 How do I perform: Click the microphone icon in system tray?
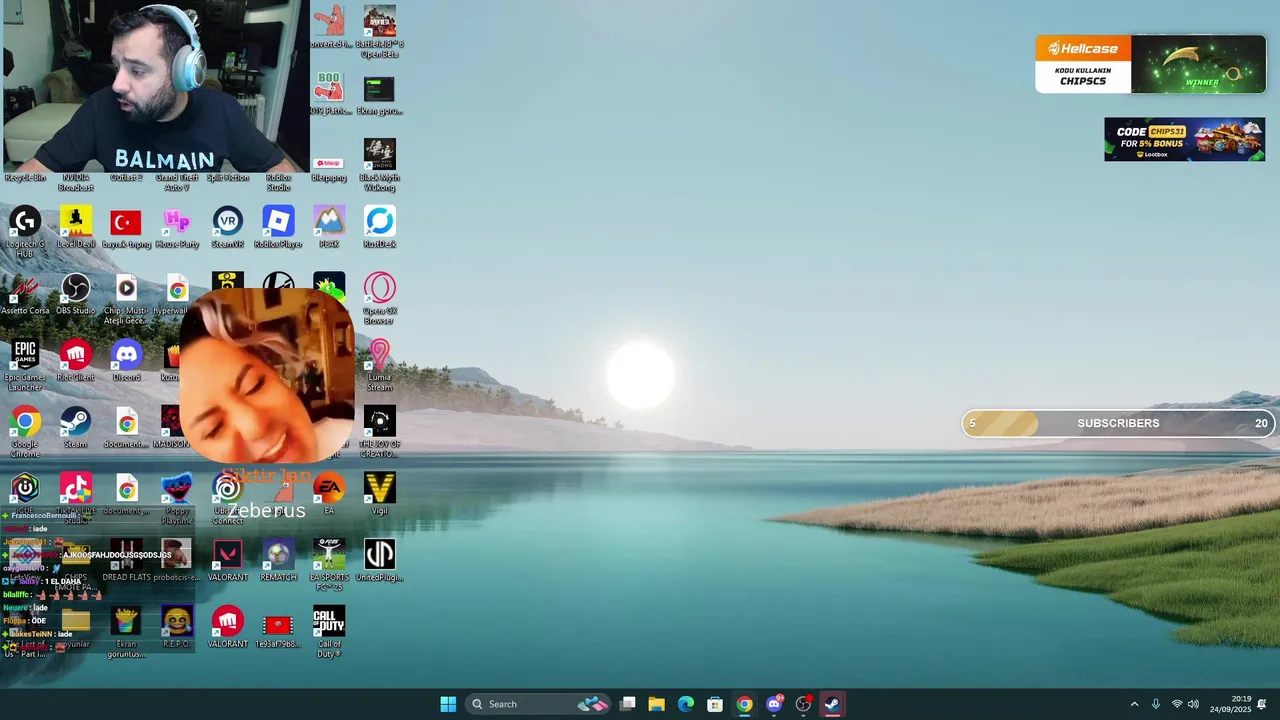1156,704
